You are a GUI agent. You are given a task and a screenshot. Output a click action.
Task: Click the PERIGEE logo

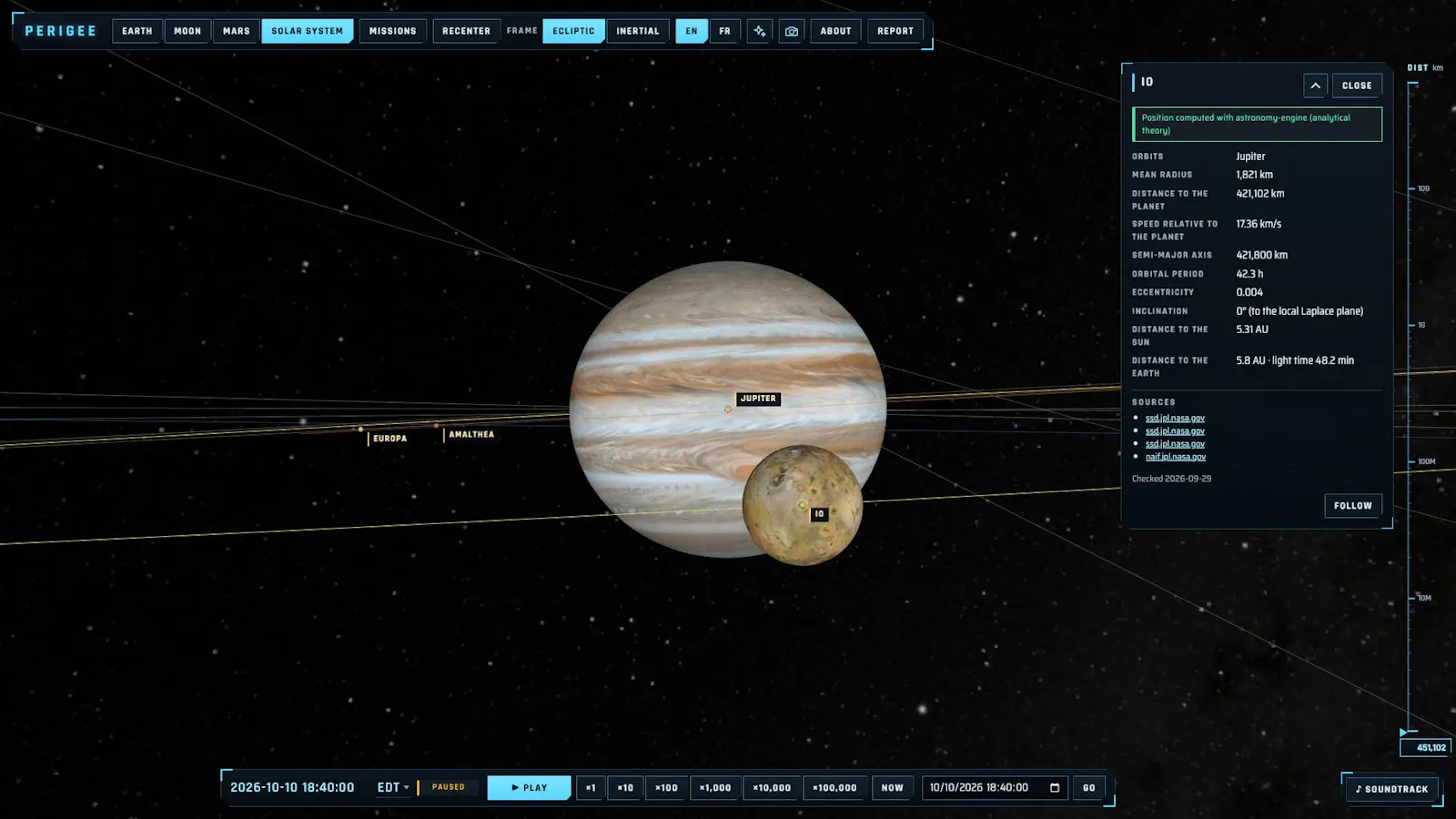[60, 31]
